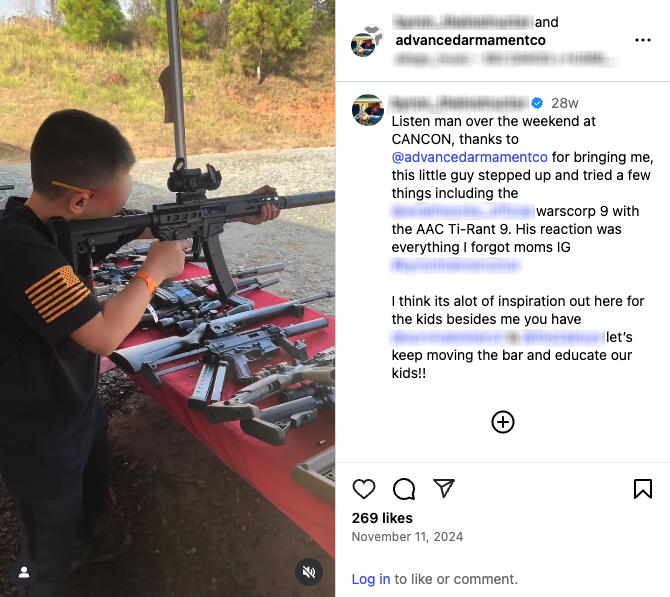
Task: Click author avatar in post header
Action: pyautogui.click(x=367, y=41)
